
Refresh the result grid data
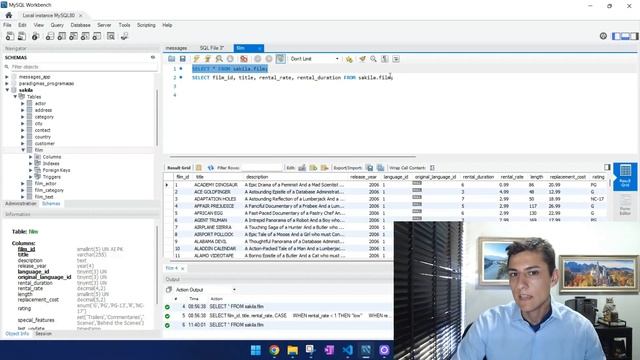pyautogui.click(x=211, y=168)
